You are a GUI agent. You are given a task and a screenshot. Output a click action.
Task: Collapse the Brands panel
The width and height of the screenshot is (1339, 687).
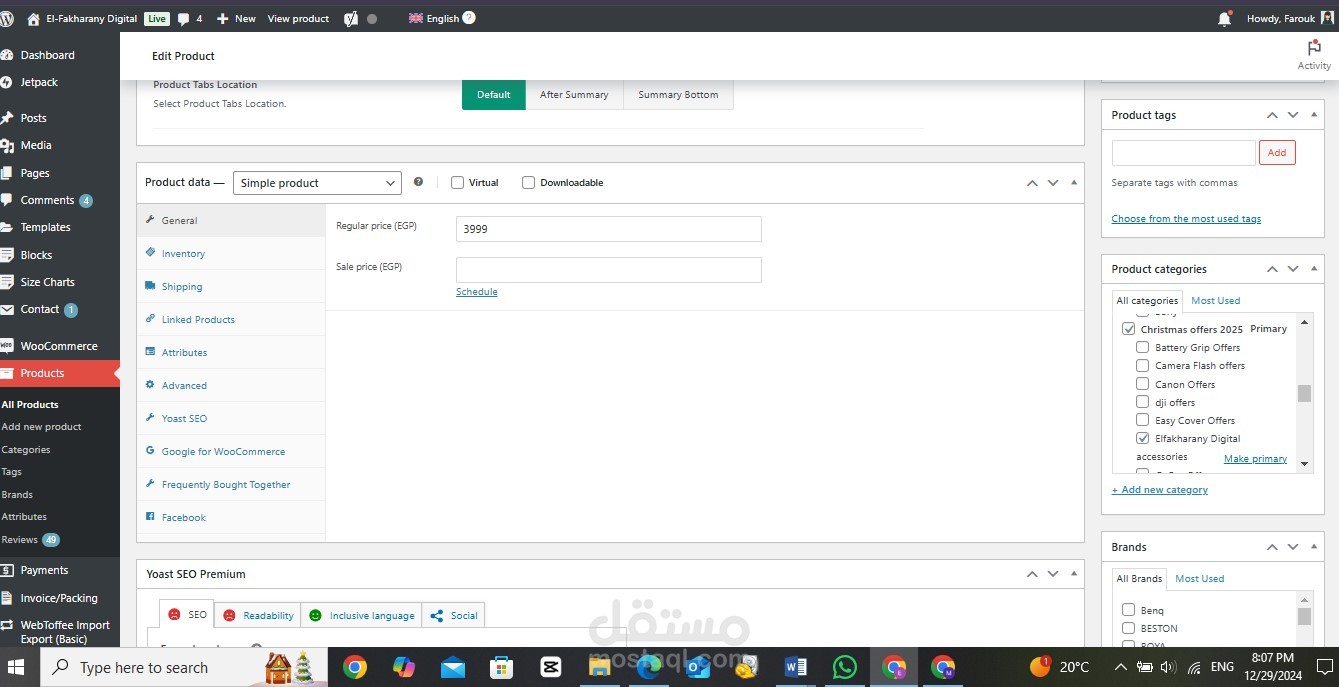pos(1314,547)
